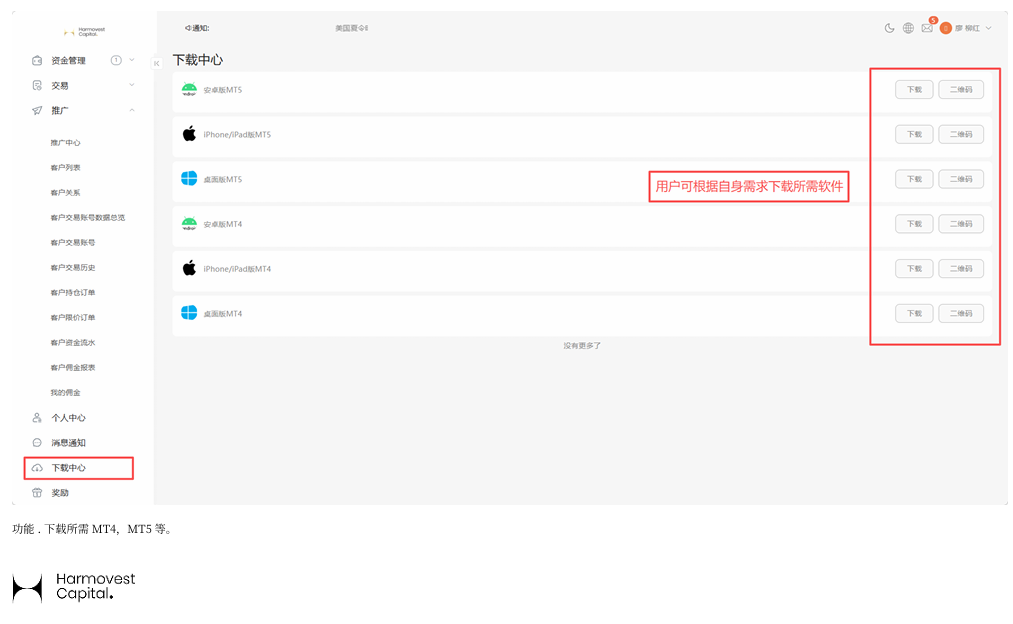Expand the 资金管理 menu chevron

[x=132, y=60]
